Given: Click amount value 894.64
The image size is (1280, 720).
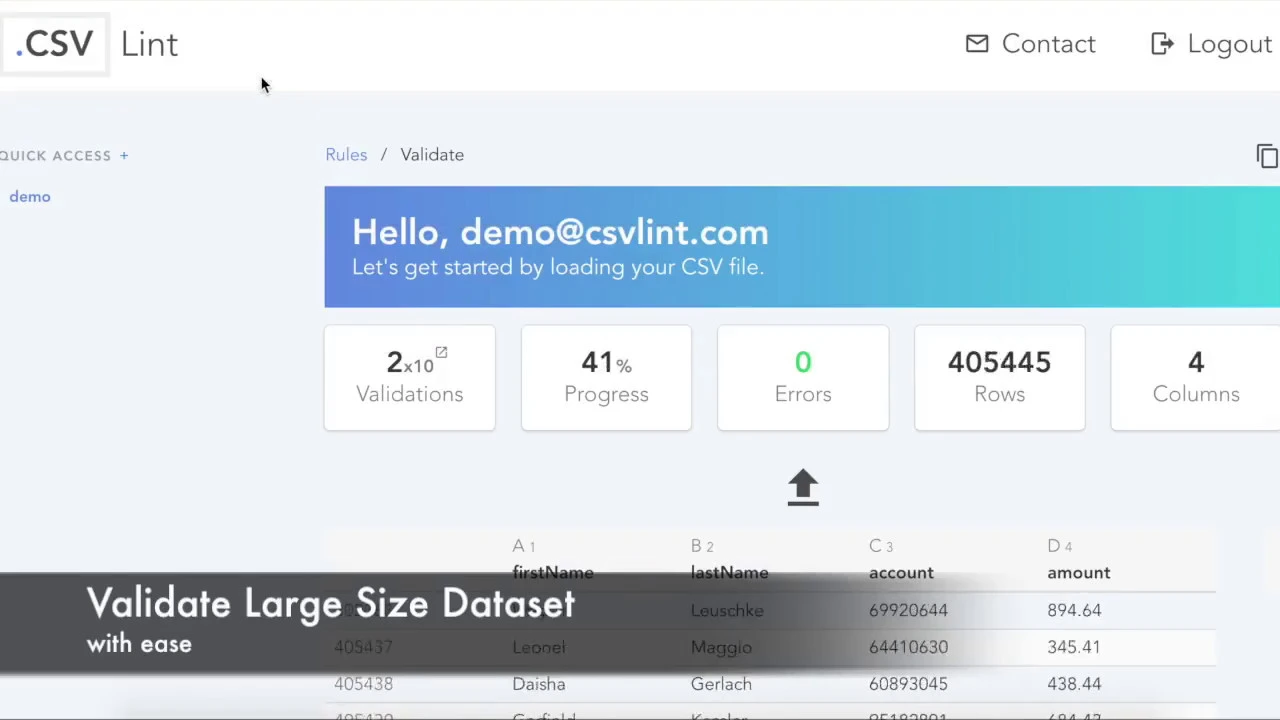Looking at the screenshot, I should pos(1074,610).
